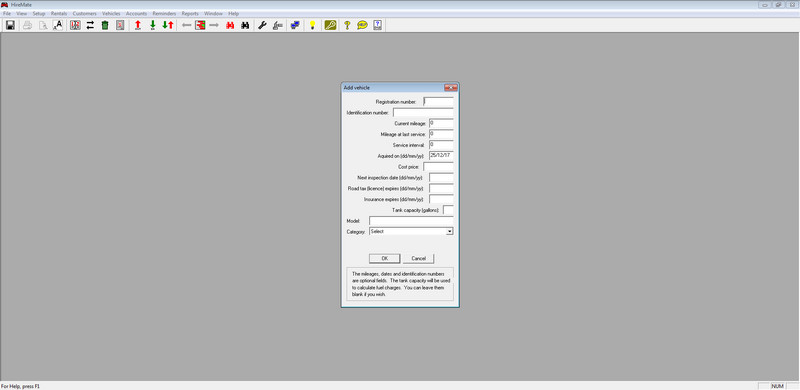Viewport: 800px width, 390px height.
Task: Click the Print preview icon
Action: 43,25
